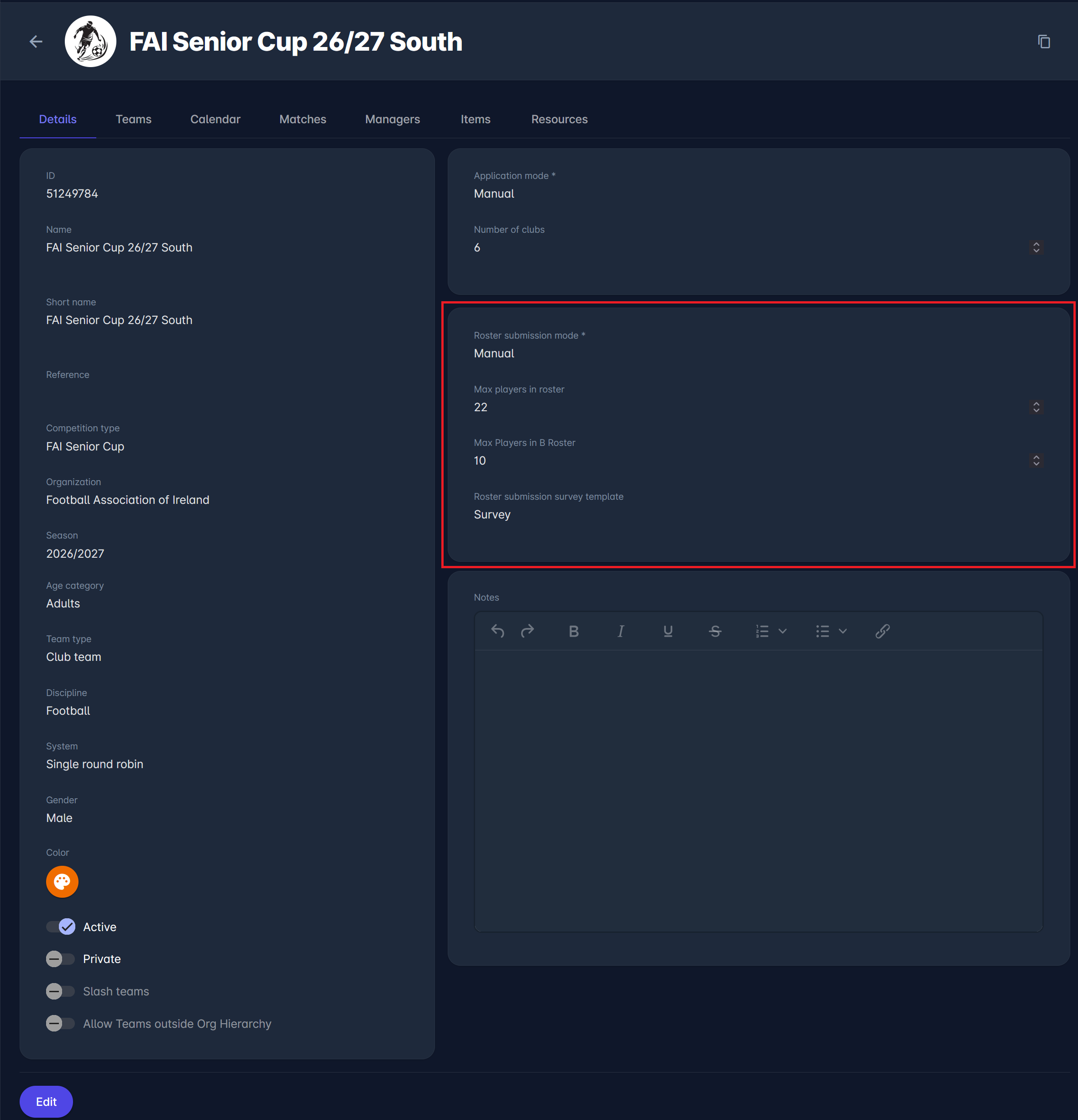Switch to the Teams tab
The image size is (1078, 1120).
pos(134,119)
